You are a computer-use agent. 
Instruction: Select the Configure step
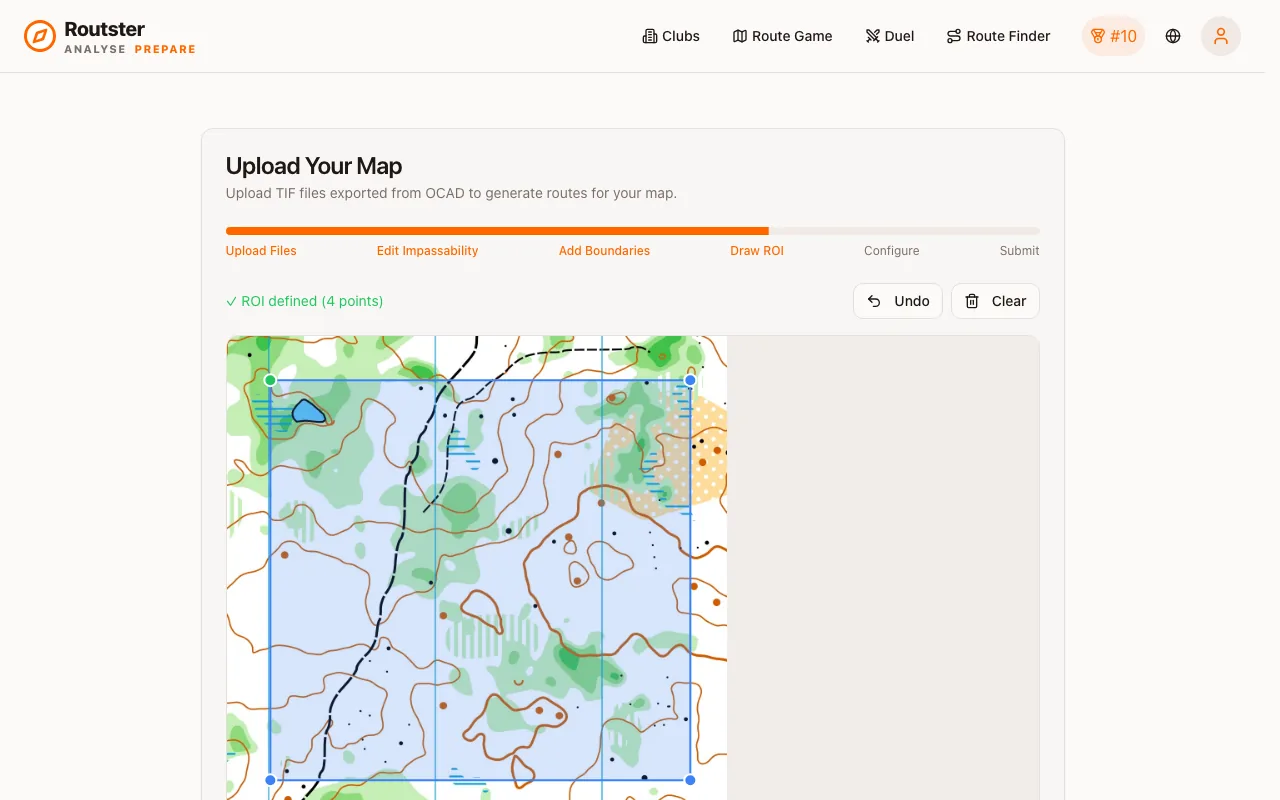892,251
